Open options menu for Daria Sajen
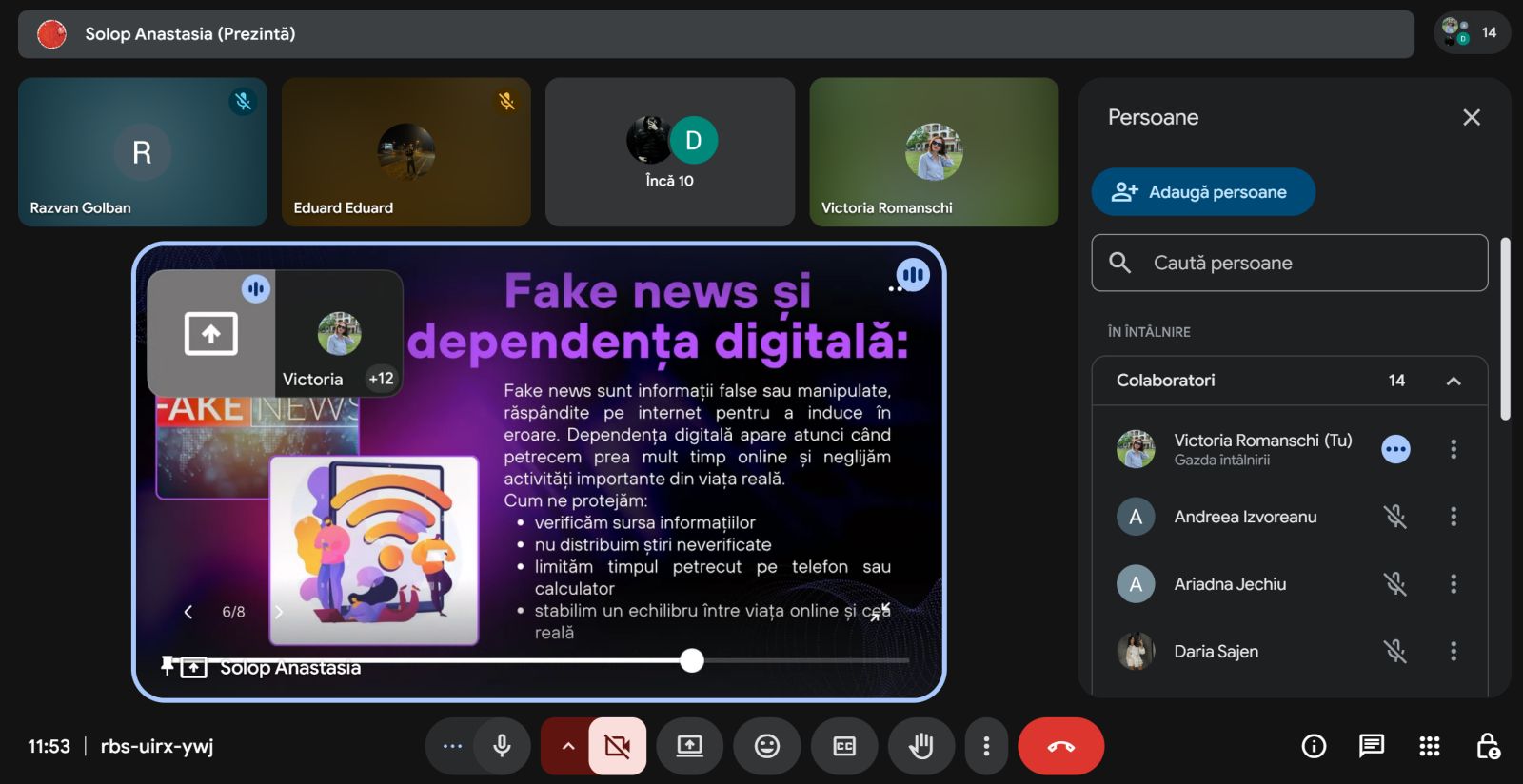This screenshot has width=1523, height=784. click(1453, 652)
